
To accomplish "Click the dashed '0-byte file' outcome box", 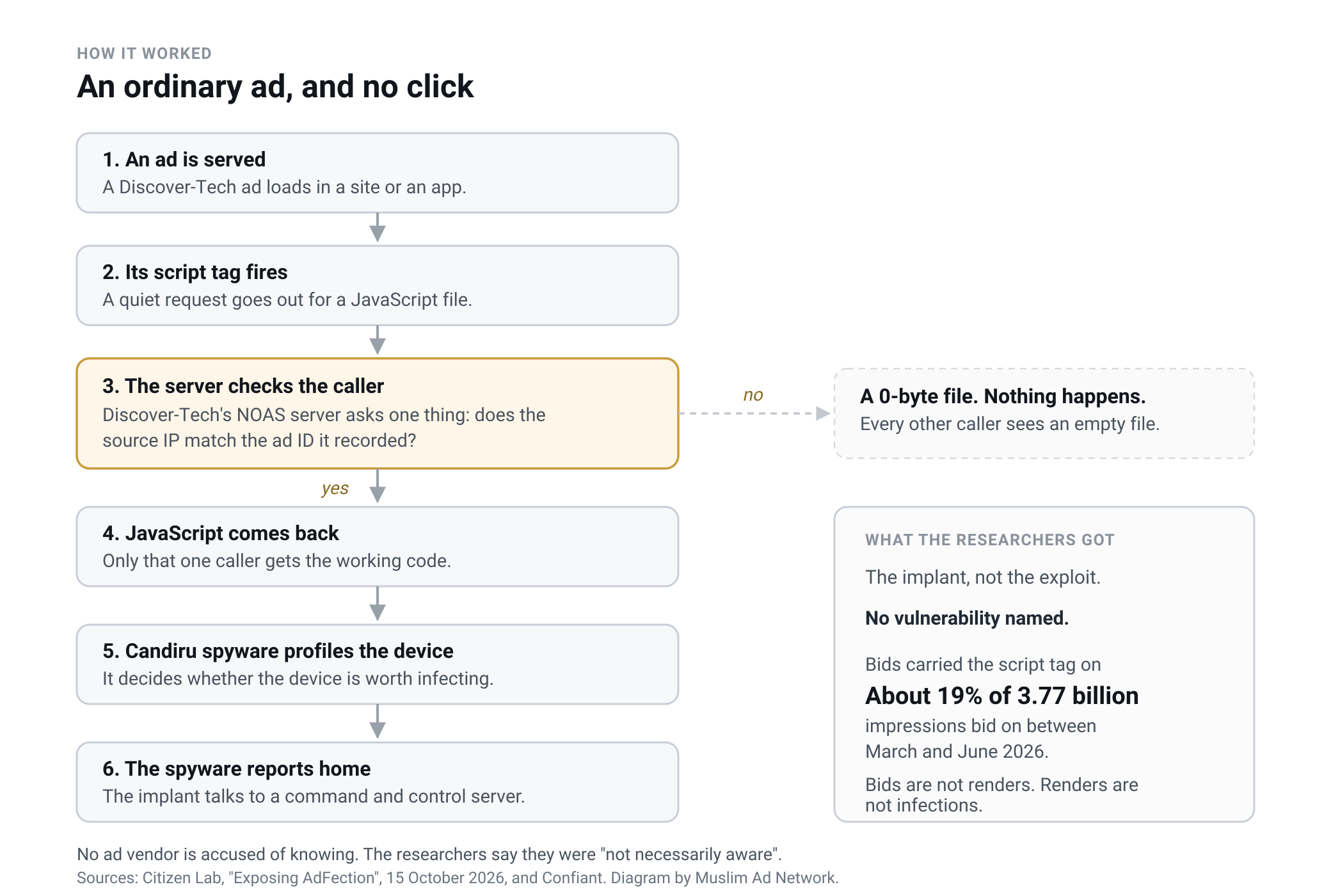I will pyautogui.click(x=1044, y=413).
